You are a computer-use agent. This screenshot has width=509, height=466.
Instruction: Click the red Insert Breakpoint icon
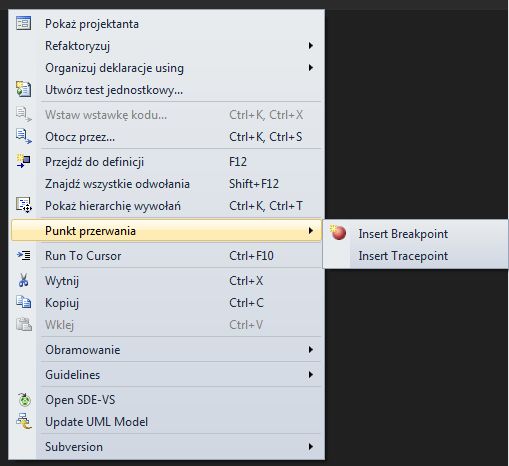pos(338,233)
